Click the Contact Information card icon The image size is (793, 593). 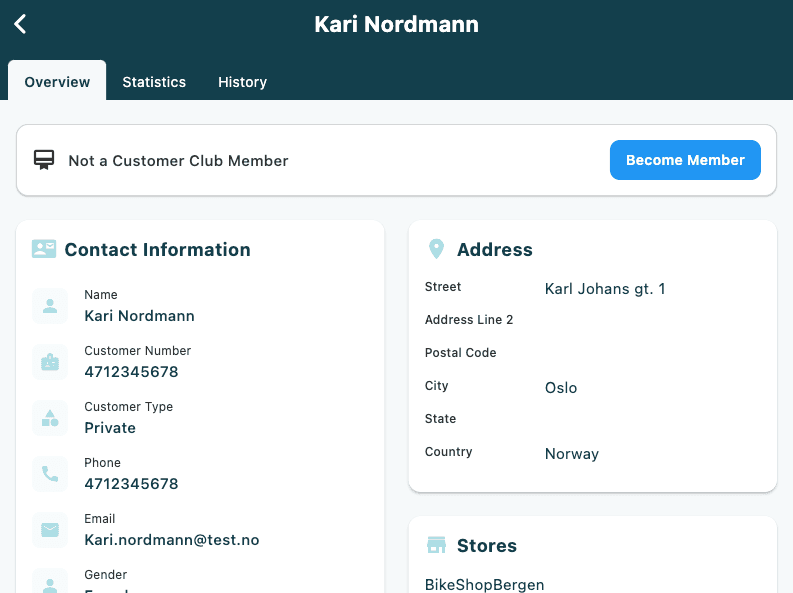point(44,249)
